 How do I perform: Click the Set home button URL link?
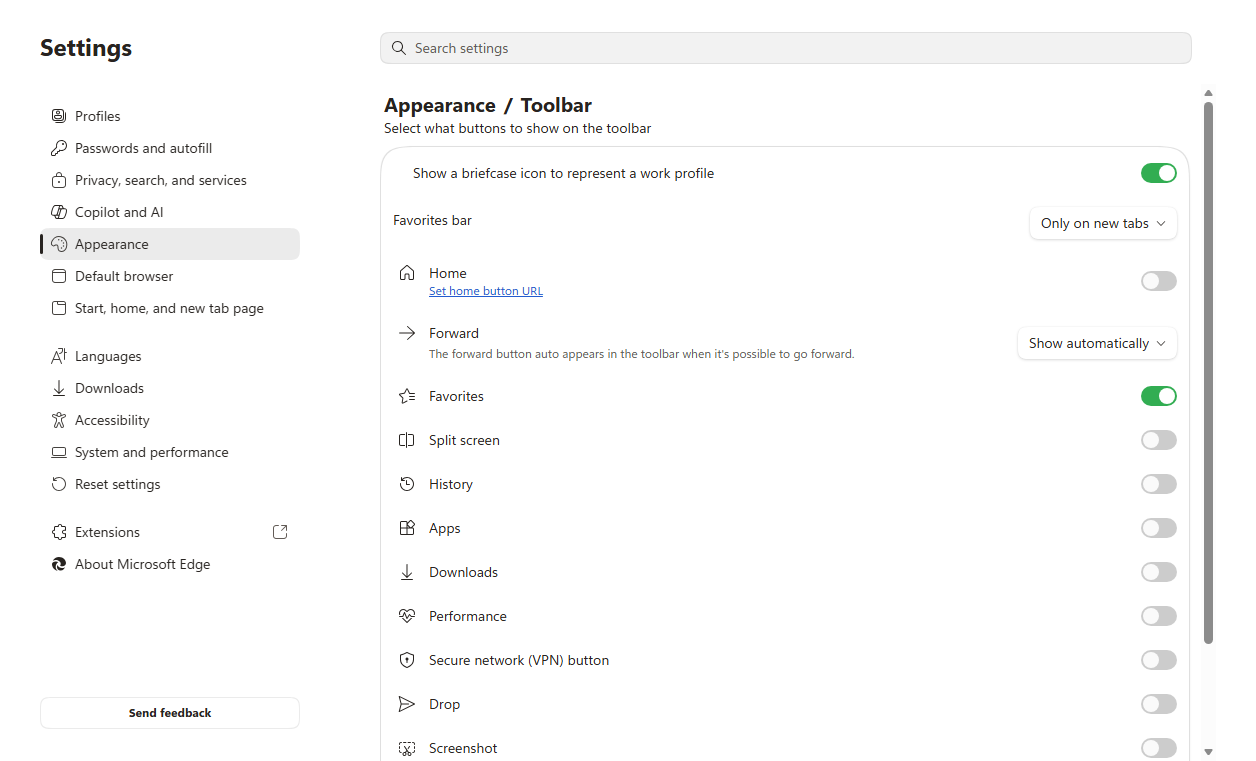tap(486, 291)
